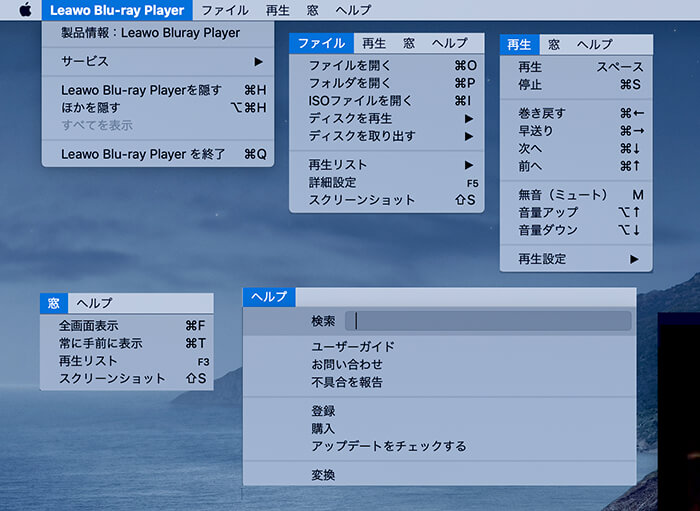Select 再生リスト F3 in window menu
Screen dimensions: 700x511
127,361
